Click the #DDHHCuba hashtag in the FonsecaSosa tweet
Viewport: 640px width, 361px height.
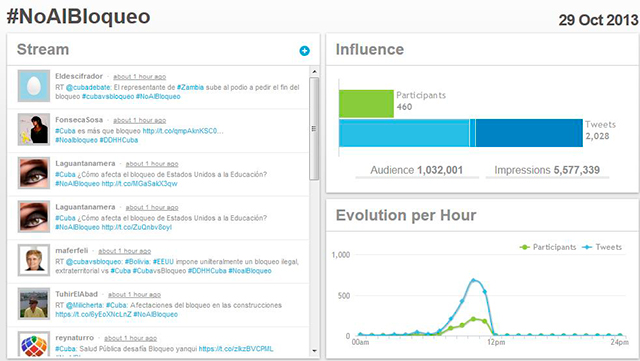119,140
